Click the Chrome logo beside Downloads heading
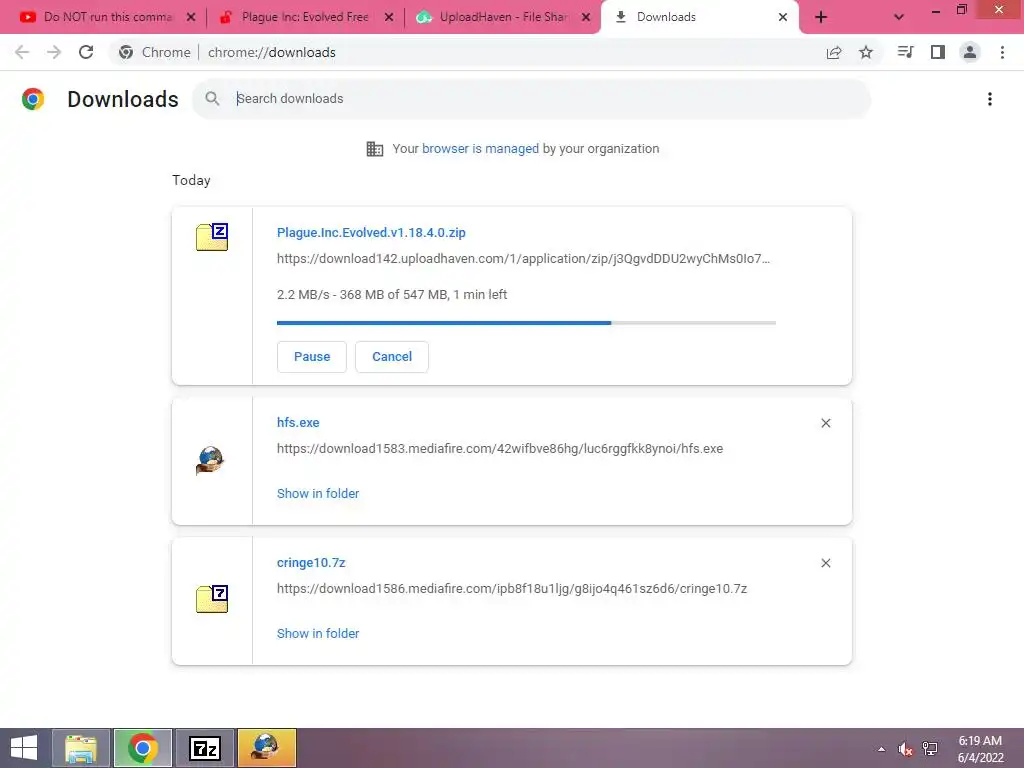This screenshot has width=1024, height=768. [x=33, y=99]
